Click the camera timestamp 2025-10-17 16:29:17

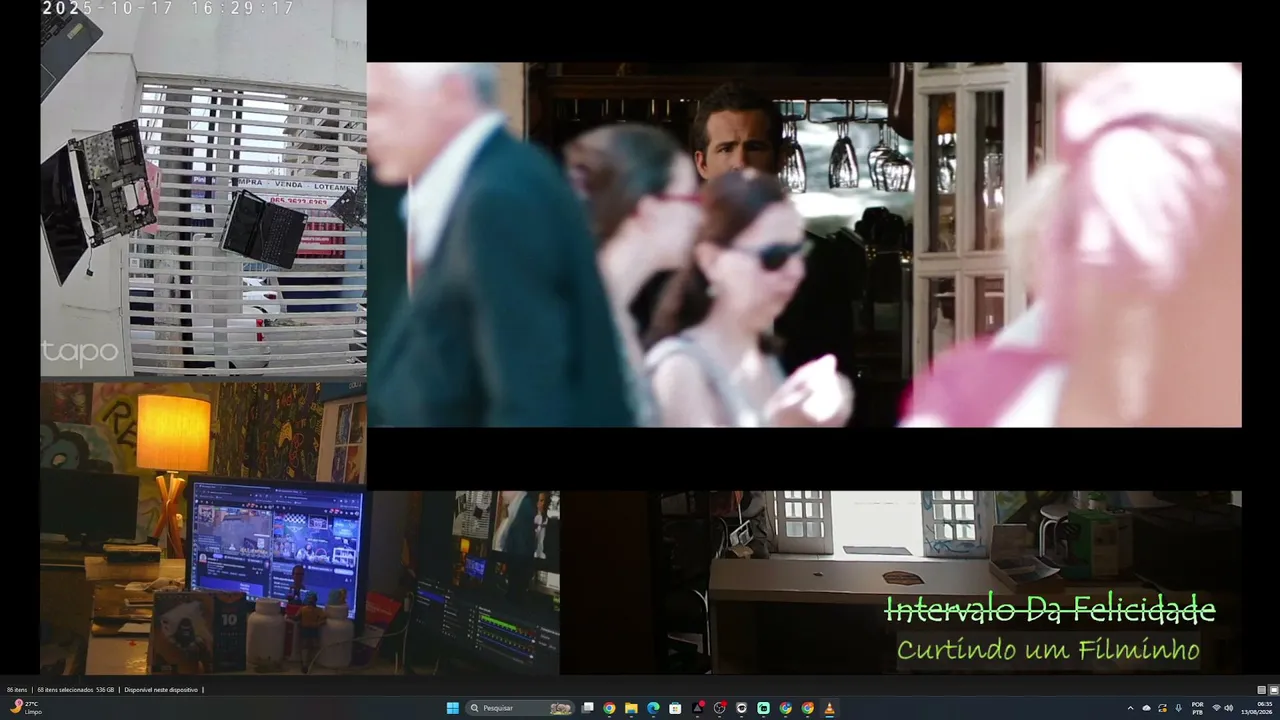[168, 8]
